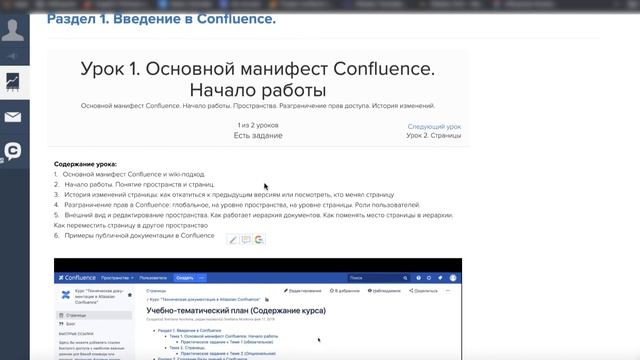Viewport: 640px width, 360px height.
Task: Click item 'Разграничение прав в Confluence'
Action: pyautogui.click(x=242, y=205)
